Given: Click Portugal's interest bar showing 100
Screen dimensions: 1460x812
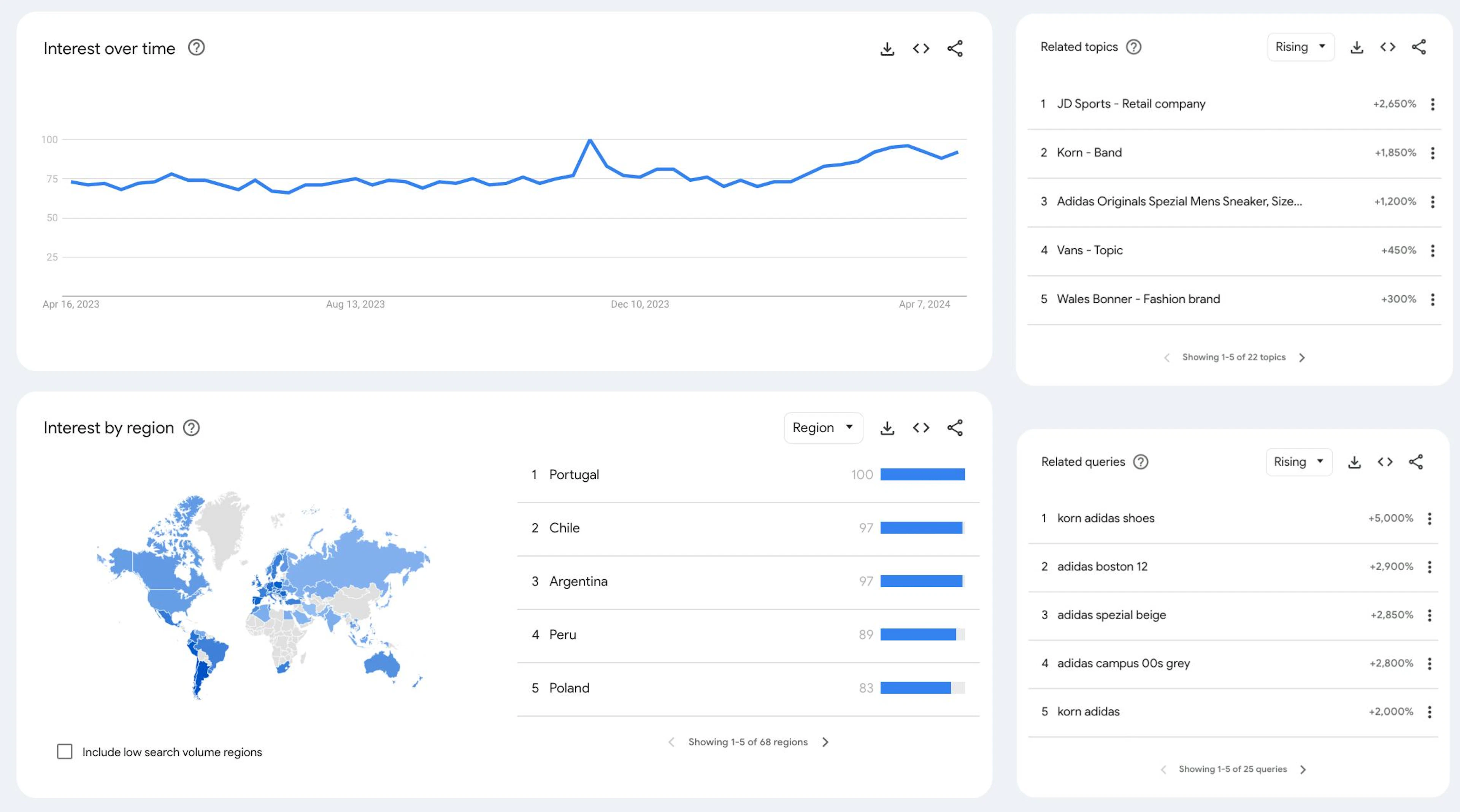Looking at the screenshot, I should tap(922, 474).
